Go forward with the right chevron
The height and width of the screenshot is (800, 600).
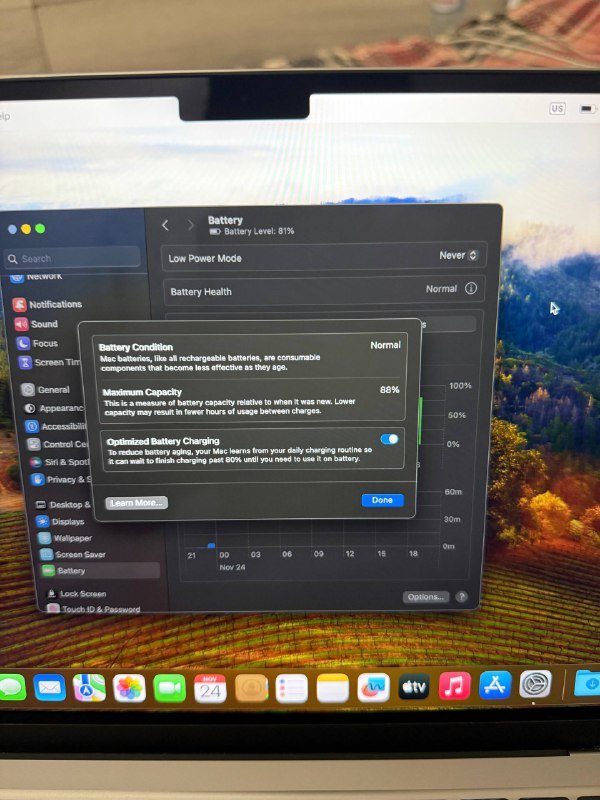(x=190, y=225)
